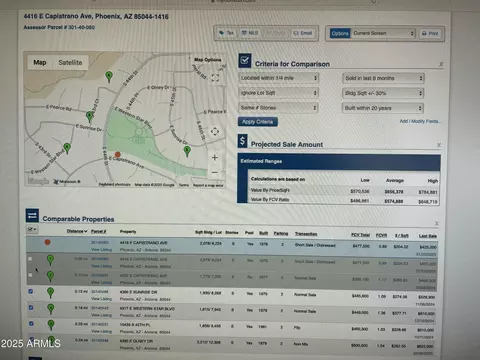Click the Criteria for Comparison checkmark icon
The width and height of the screenshot is (480, 360).
pyautogui.click(x=245, y=61)
